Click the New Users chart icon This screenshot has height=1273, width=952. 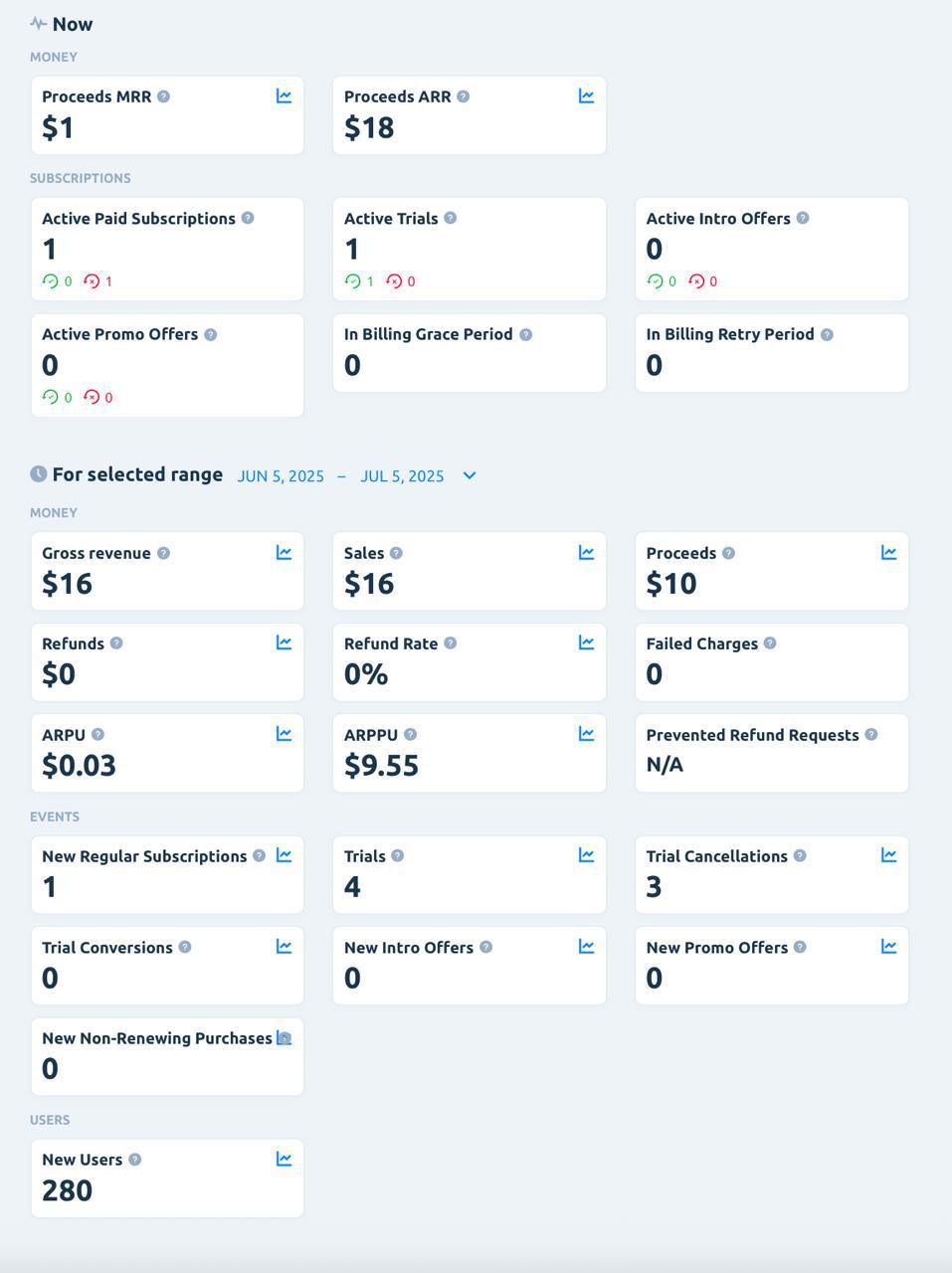pos(284,1159)
